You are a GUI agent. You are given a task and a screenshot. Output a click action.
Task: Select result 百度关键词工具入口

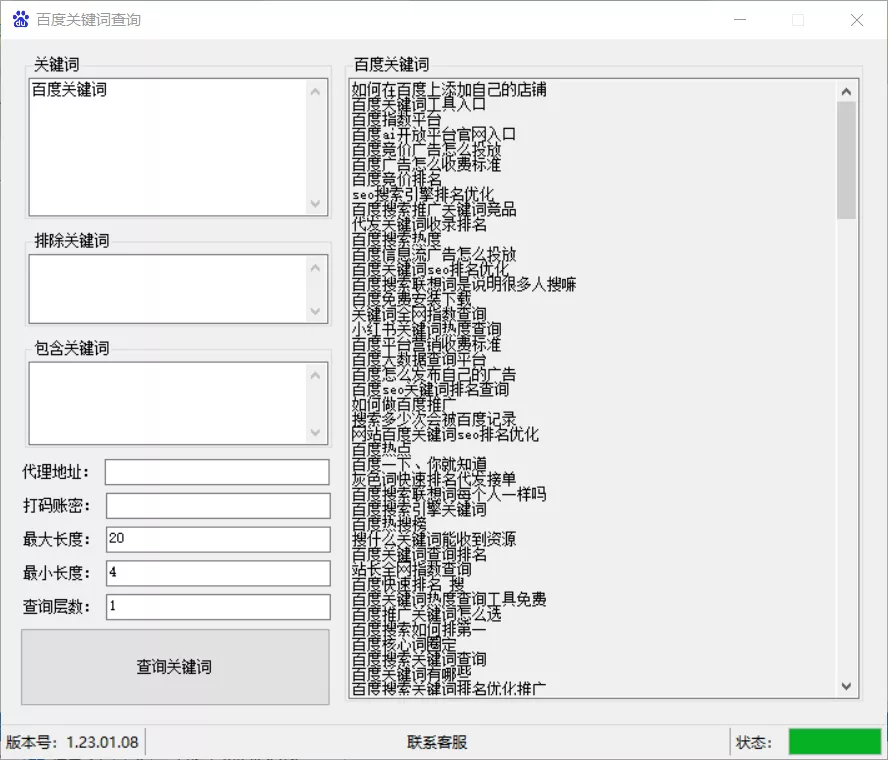(419, 104)
